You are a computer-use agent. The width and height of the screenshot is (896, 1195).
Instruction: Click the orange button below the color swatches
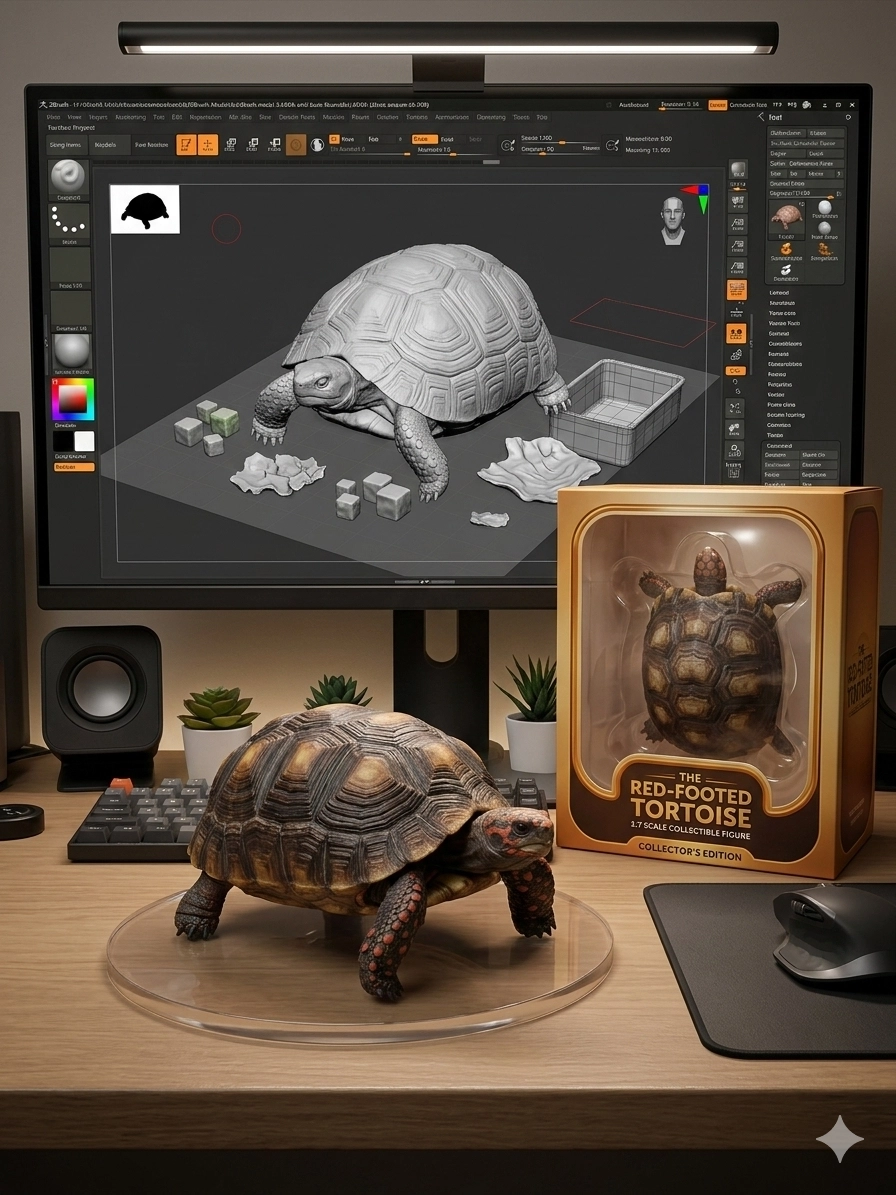(x=73, y=466)
